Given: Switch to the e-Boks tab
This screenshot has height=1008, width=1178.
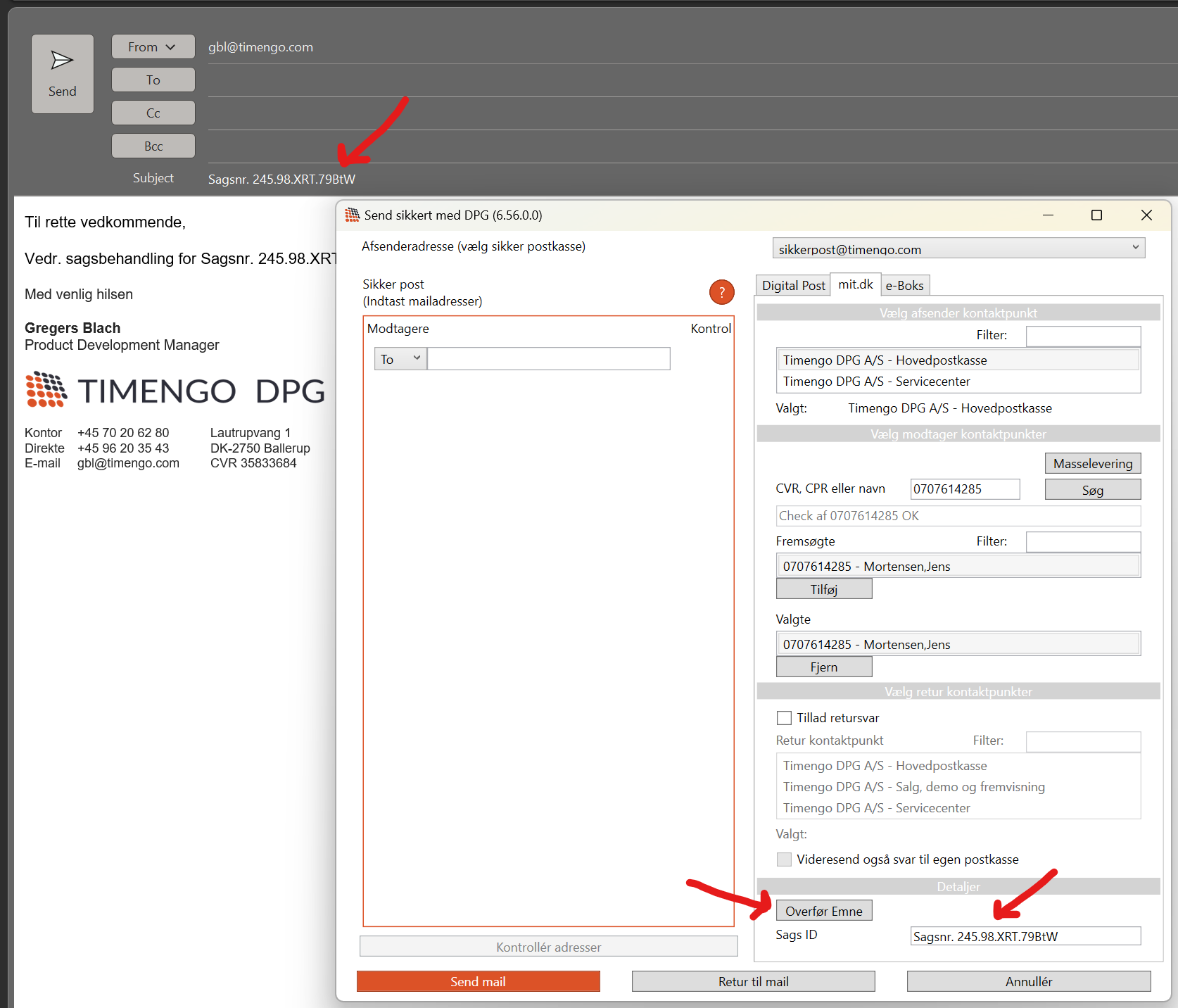Looking at the screenshot, I should tap(904, 285).
